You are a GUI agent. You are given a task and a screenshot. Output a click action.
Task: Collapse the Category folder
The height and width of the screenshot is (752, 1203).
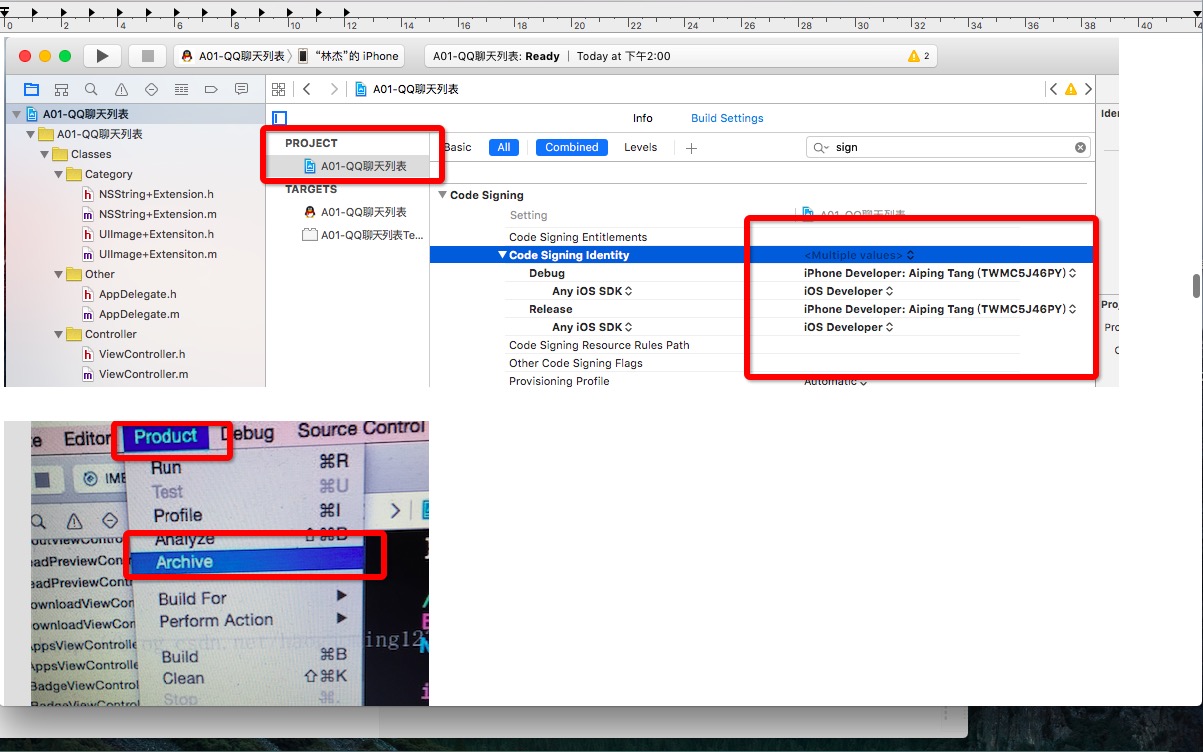[58, 174]
